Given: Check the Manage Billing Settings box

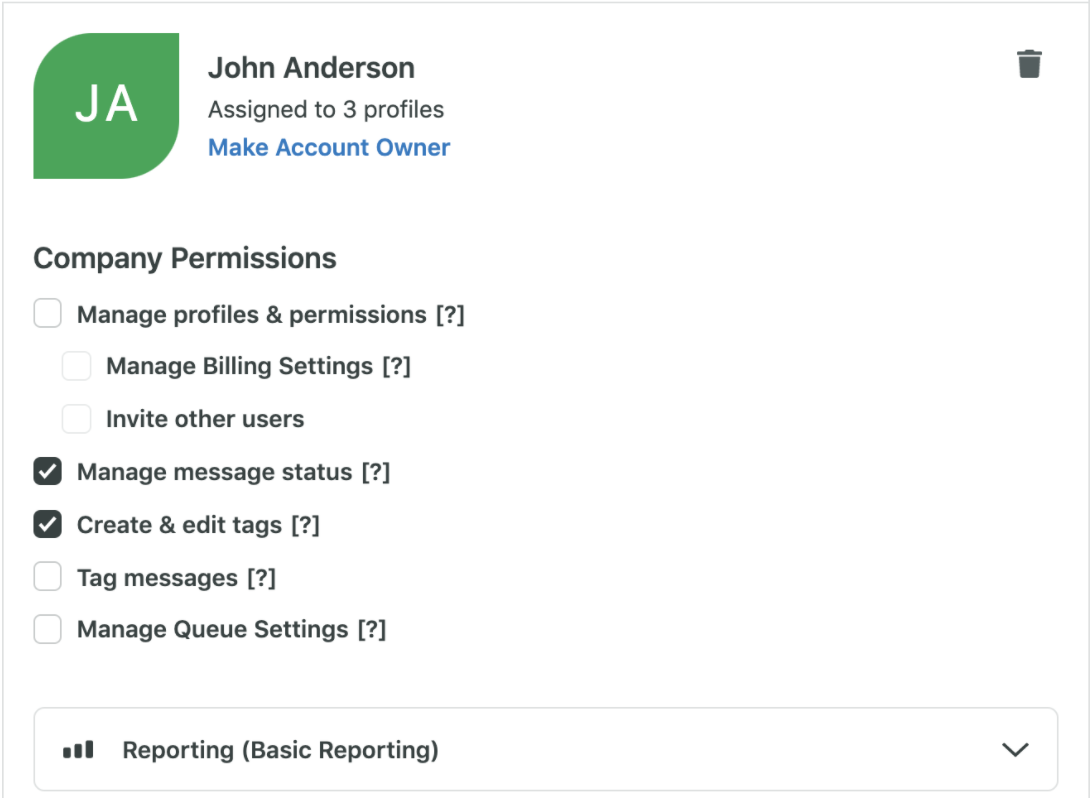Looking at the screenshot, I should [76, 366].
